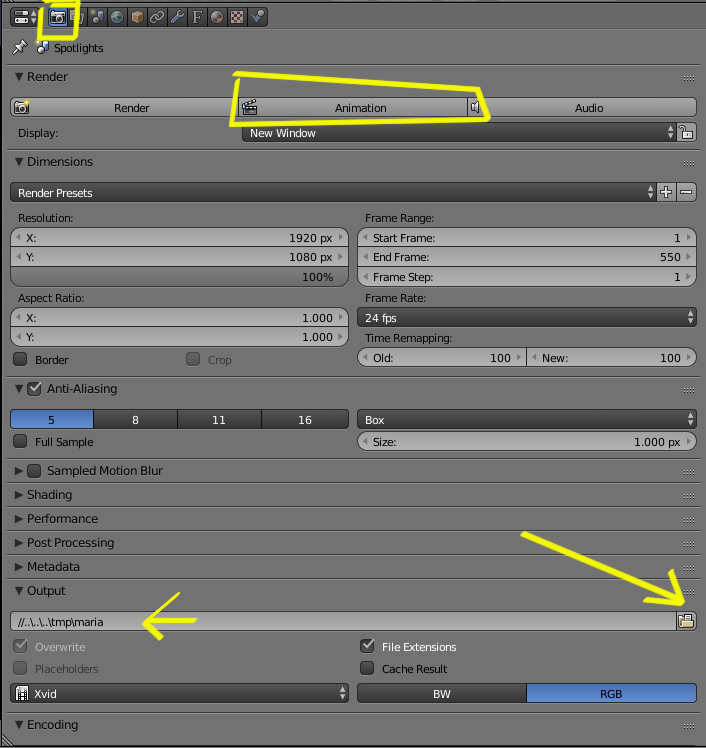Add a render preset with plus icon

pyautogui.click(x=666, y=192)
